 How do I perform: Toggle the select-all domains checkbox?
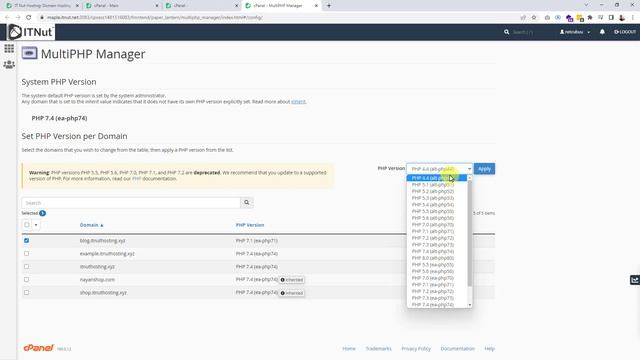[x=27, y=225]
